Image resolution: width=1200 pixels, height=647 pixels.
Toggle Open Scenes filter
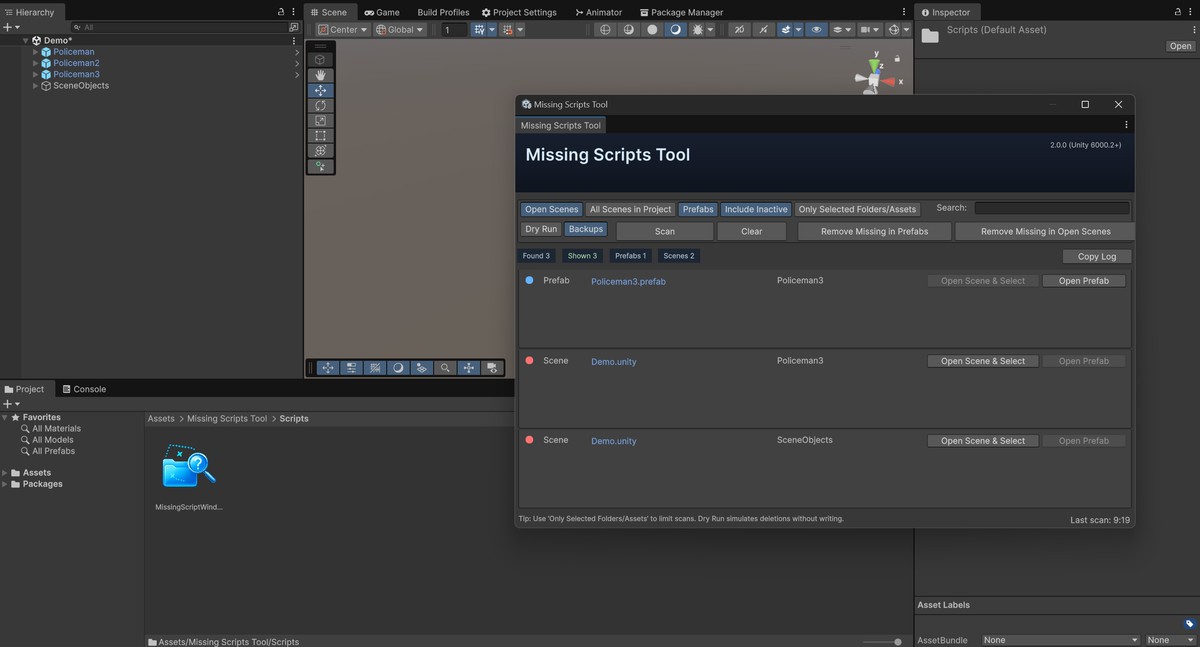coord(551,209)
